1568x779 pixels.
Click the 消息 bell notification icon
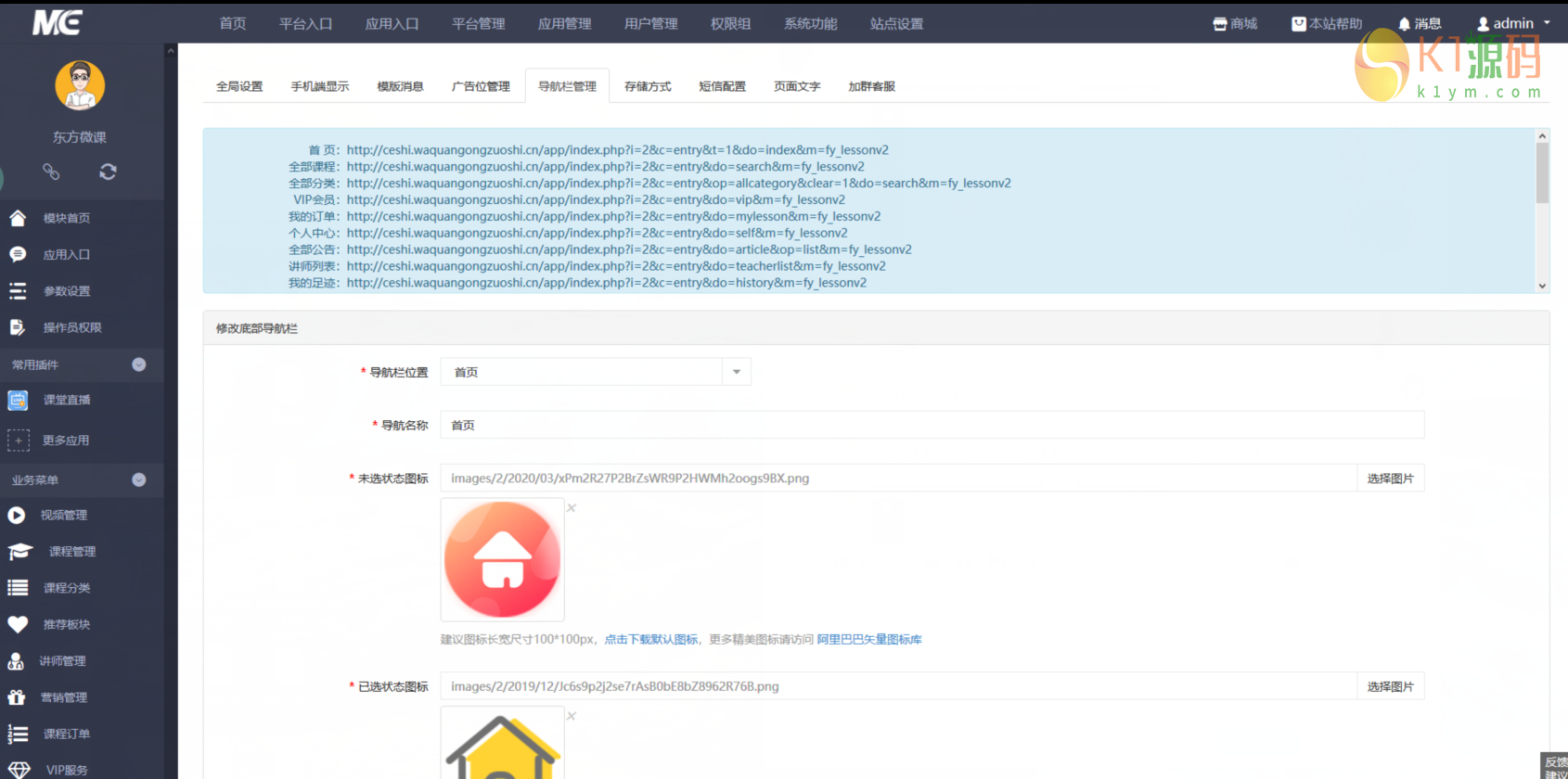[x=1405, y=24]
